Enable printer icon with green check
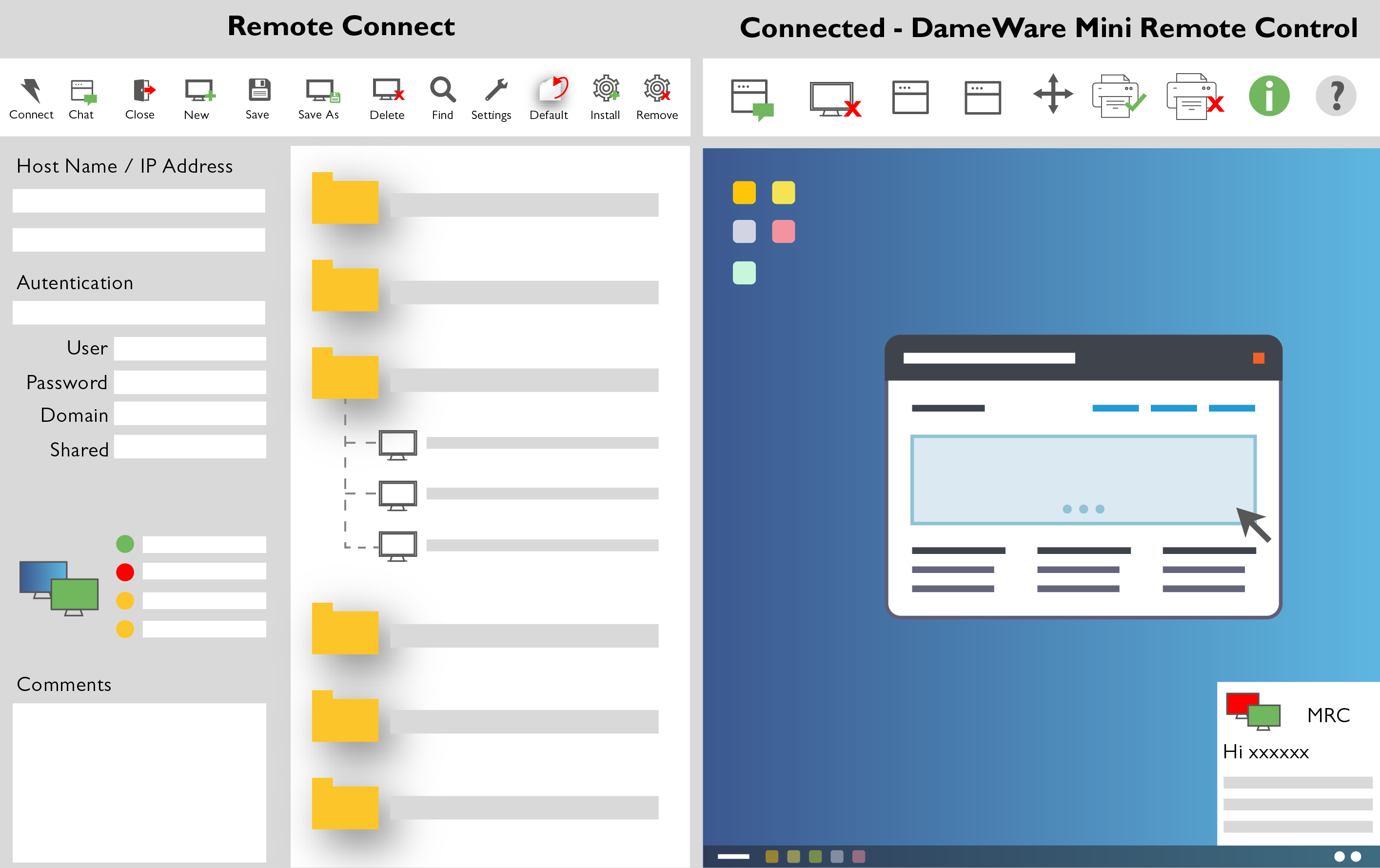The height and width of the screenshot is (868, 1380). point(1118,96)
